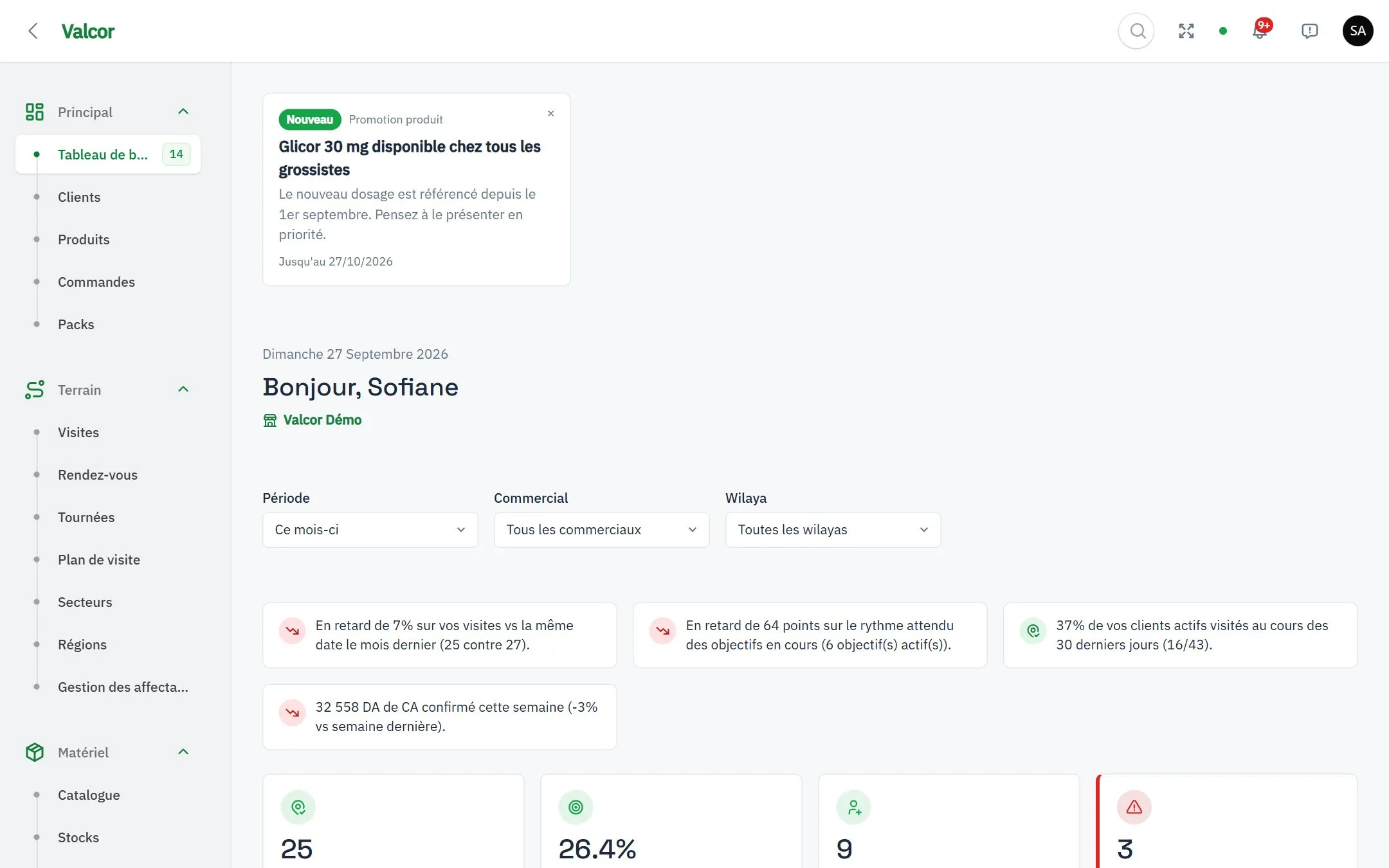Click the Principal dashboard grid icon
Image resolution: width=1389 pixels, height=868 pixels.
[35, 112]
